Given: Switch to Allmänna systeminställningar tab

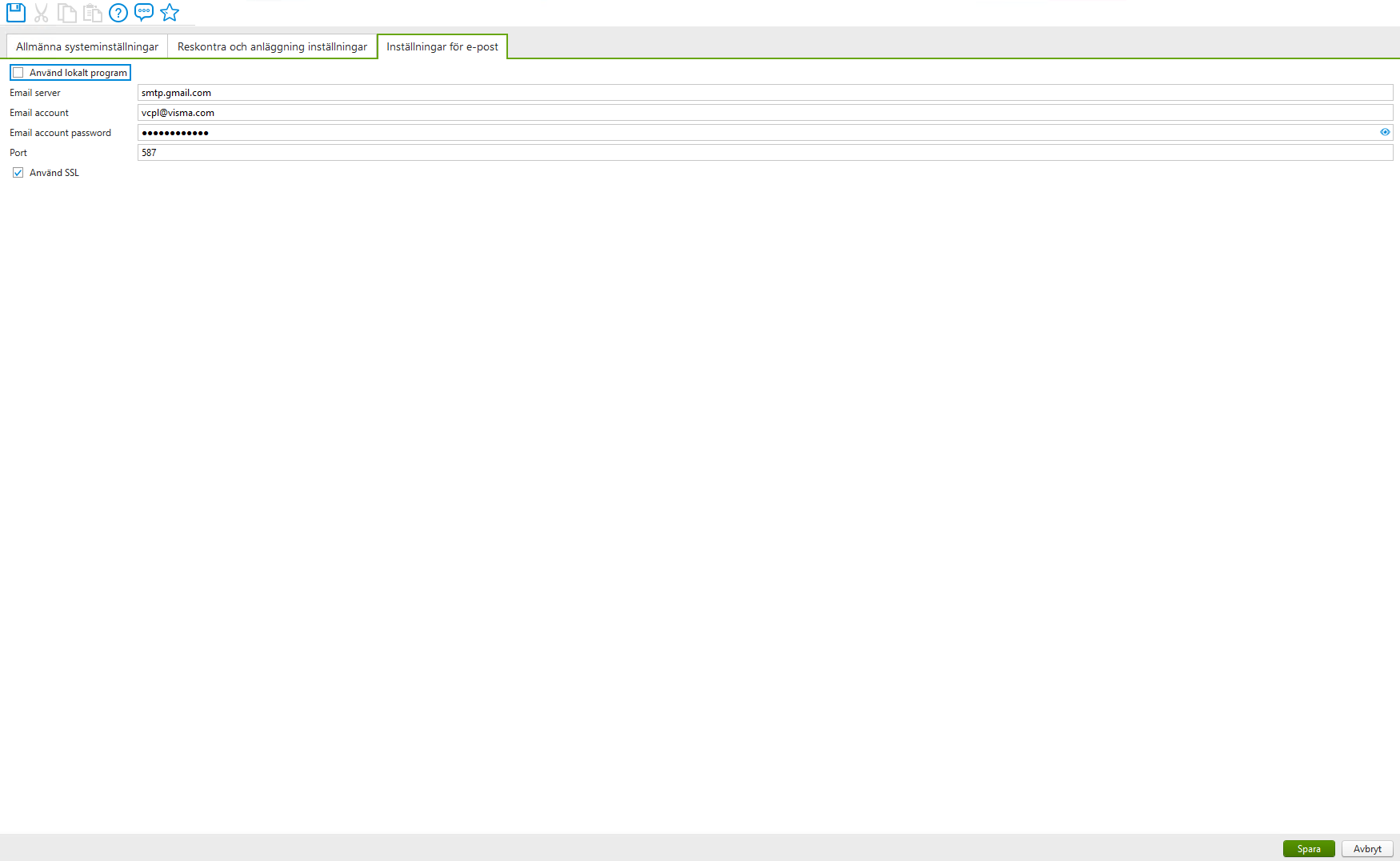Looking at the screenshot, I should coord(86,46).
